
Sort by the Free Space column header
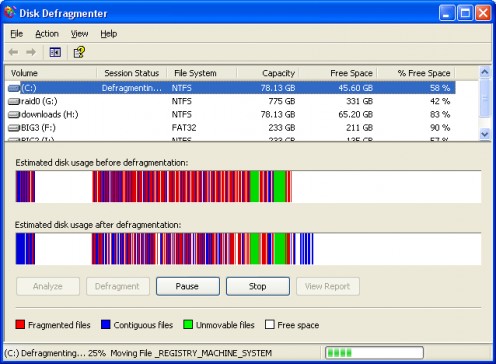point(338,73)
